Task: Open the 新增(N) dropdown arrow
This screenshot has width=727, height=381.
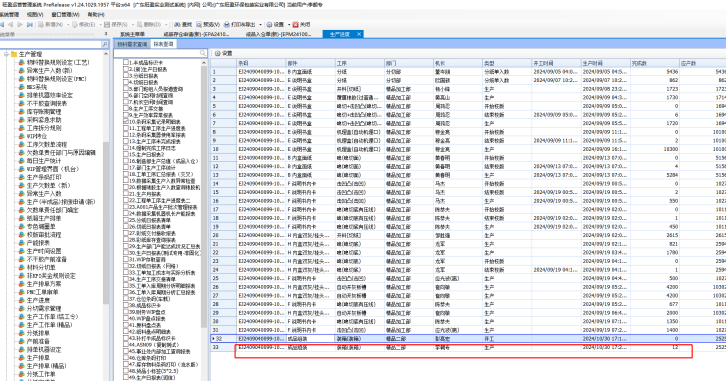Action: click(67, 25)
